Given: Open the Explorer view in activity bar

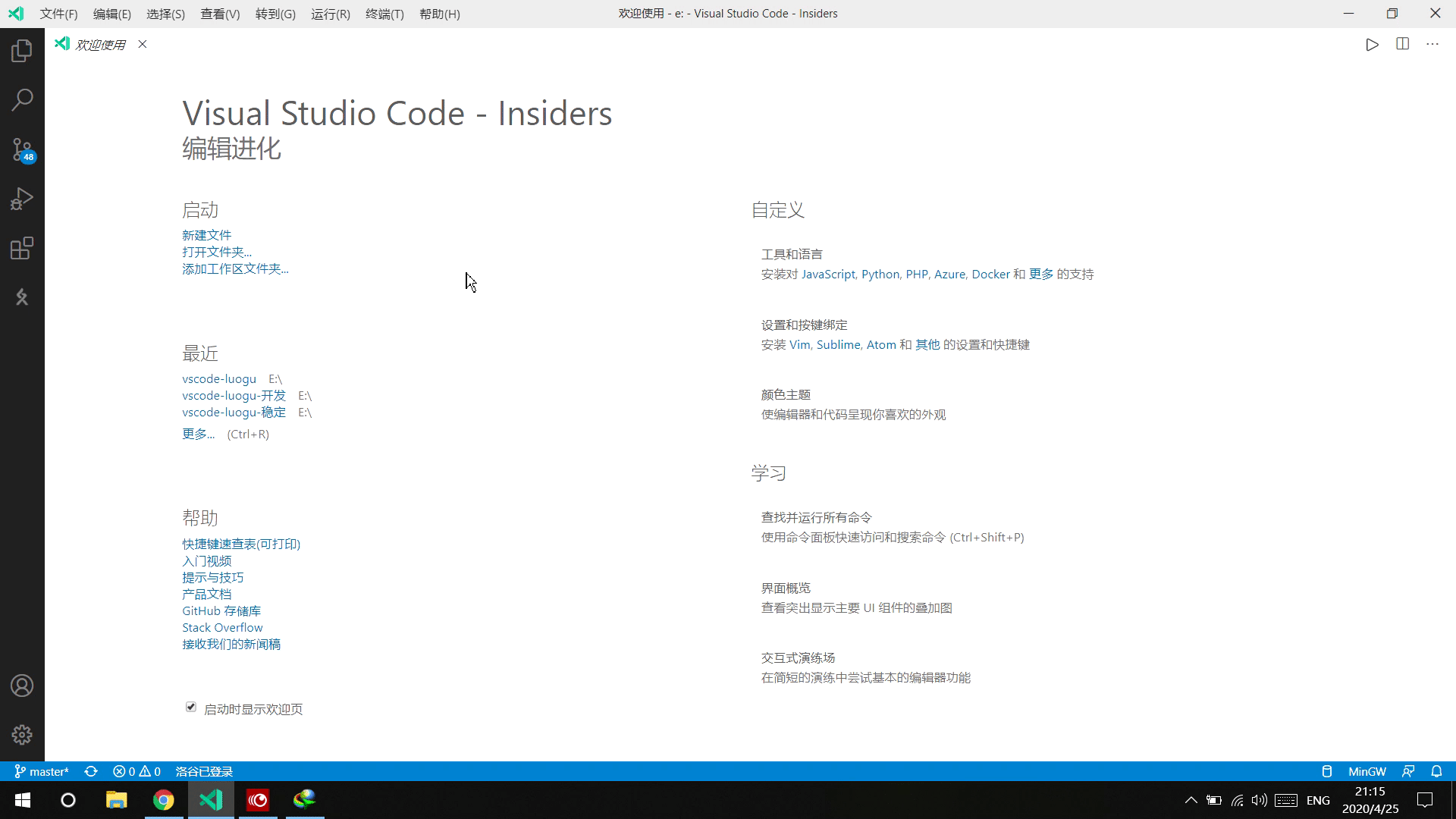Looking at the screenshot, I should [x=22, y=51].
